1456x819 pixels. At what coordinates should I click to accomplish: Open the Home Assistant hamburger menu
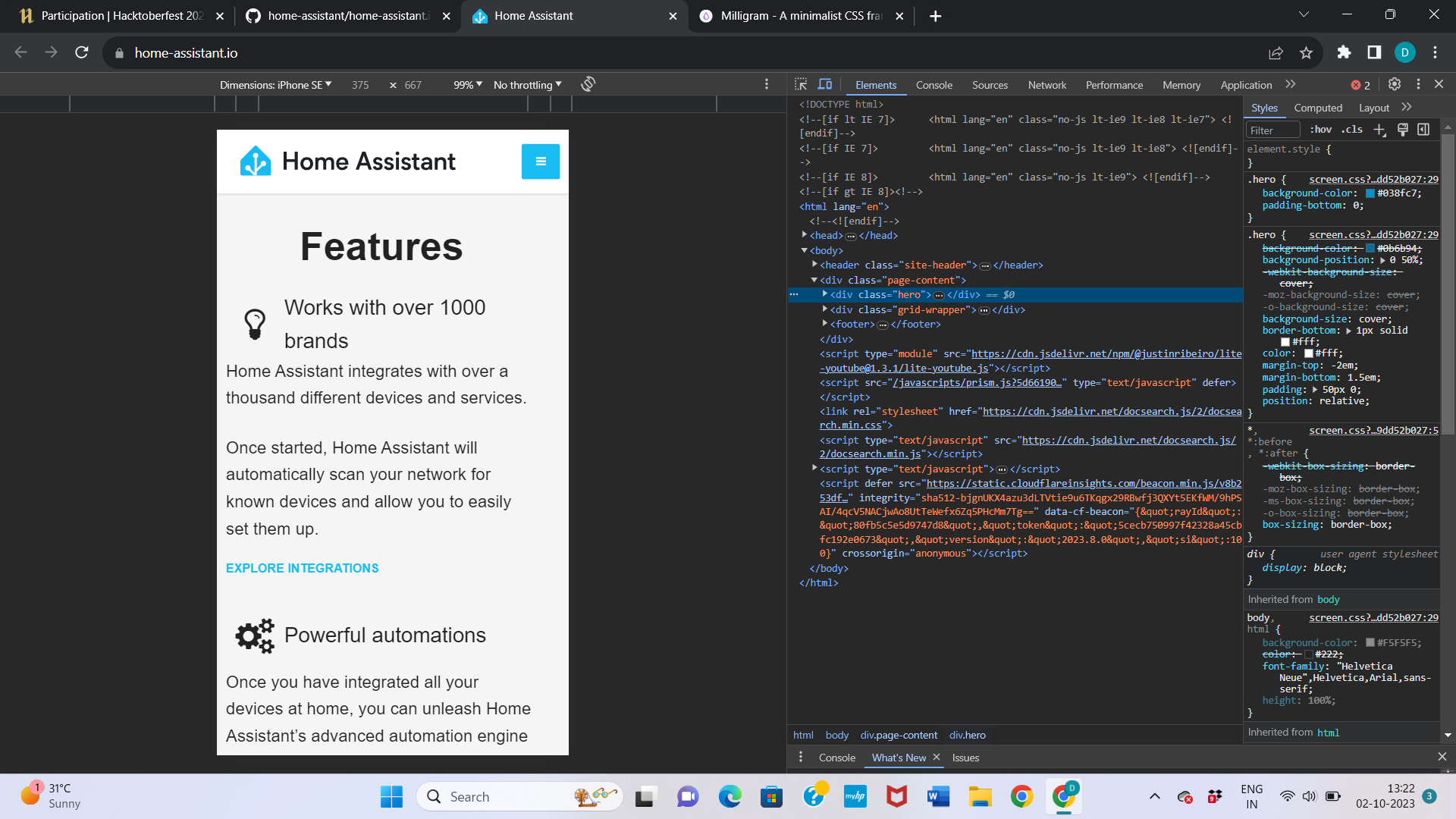click(541, 161)
